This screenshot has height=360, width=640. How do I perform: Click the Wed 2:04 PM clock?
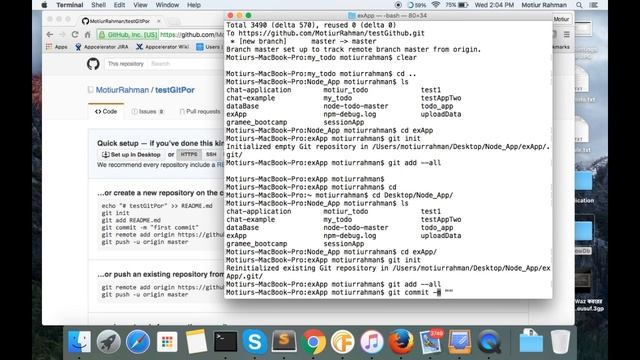494,5
